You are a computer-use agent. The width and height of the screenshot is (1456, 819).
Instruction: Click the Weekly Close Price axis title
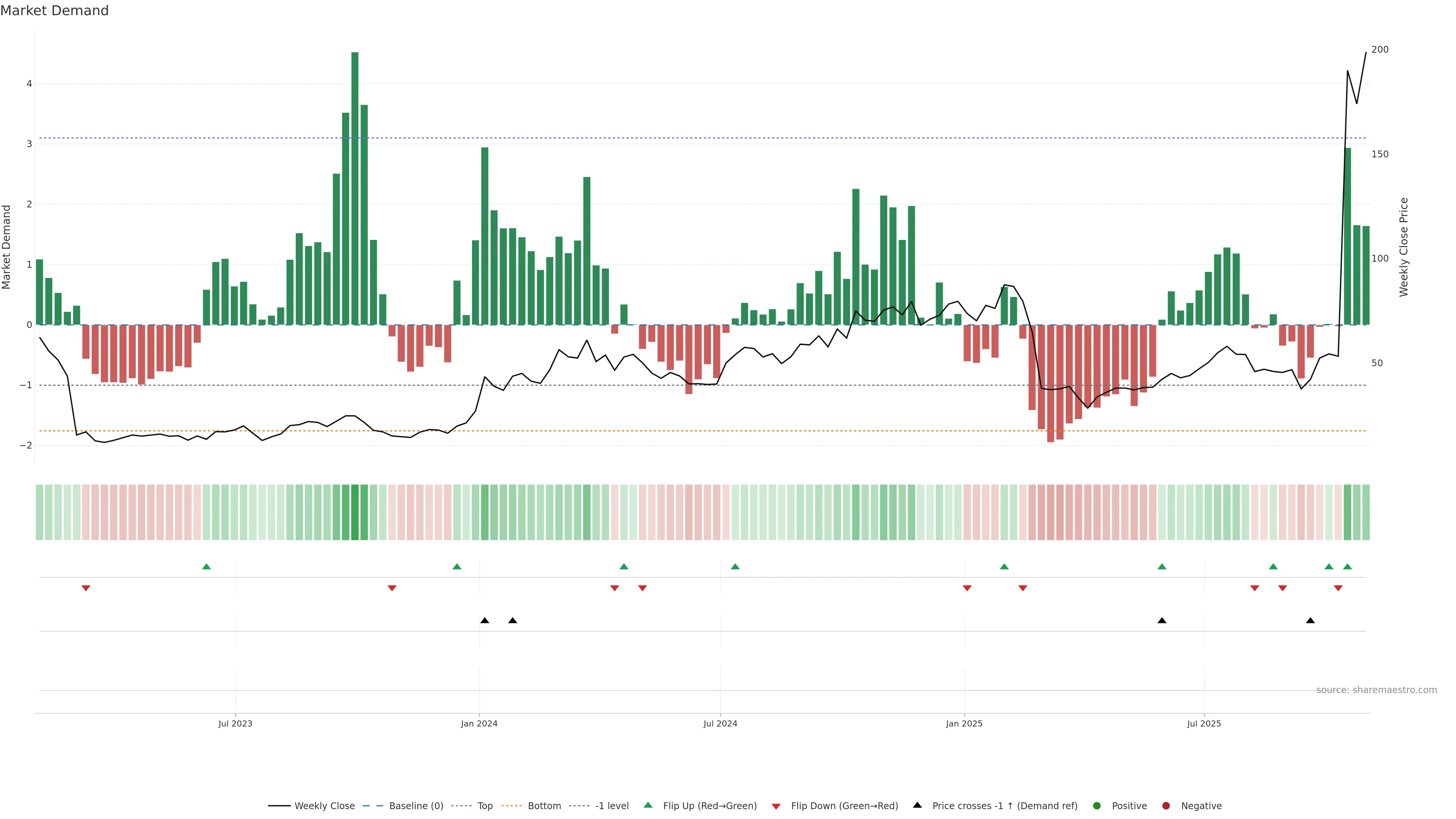tap(1404, 247)
